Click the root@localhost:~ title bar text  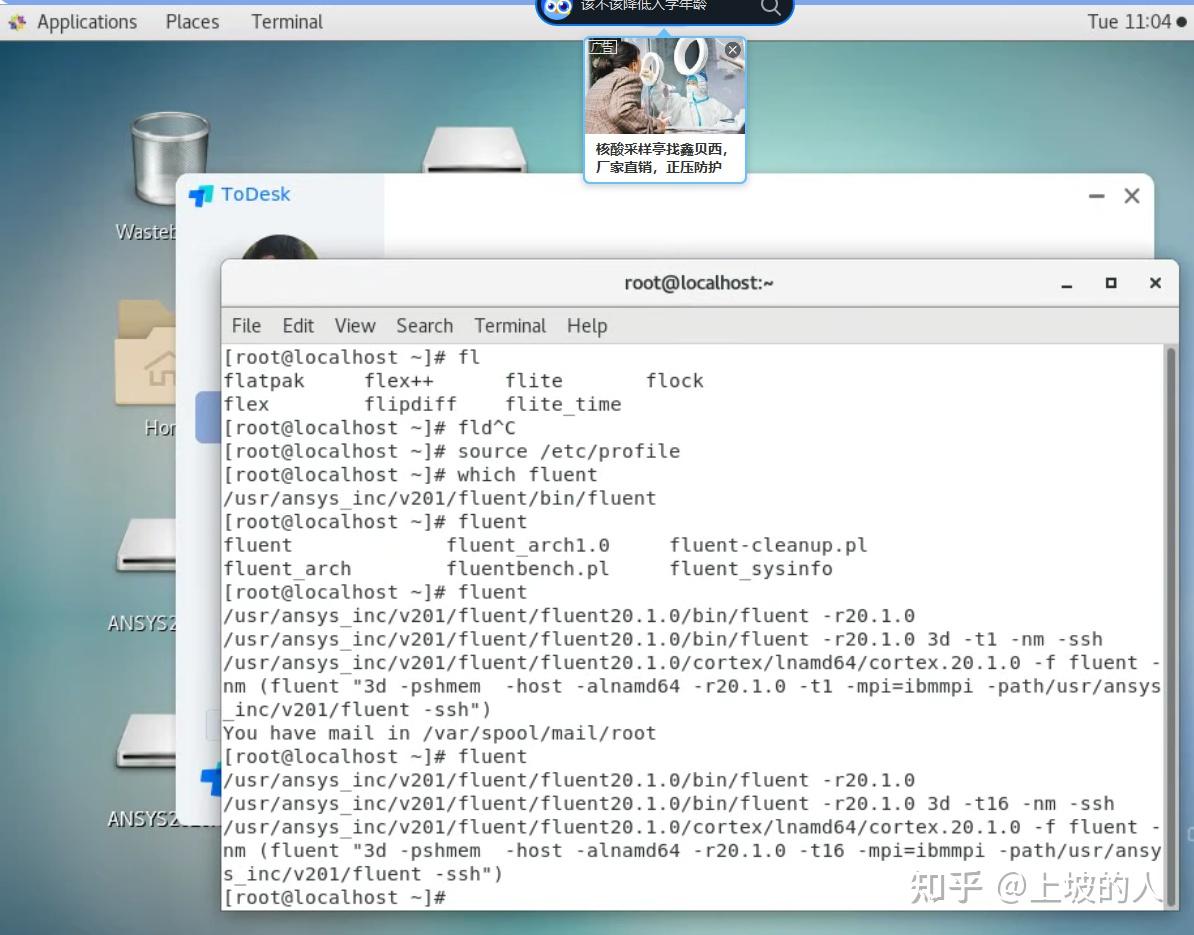click(x=698, y=283)
